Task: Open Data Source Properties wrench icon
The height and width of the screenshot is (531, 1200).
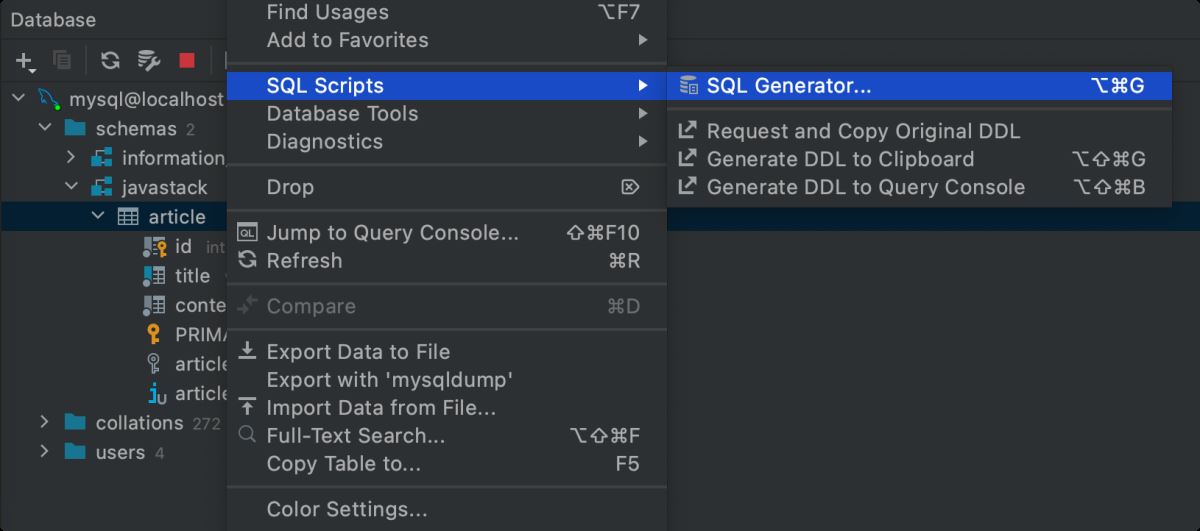Action: [149, 61]
